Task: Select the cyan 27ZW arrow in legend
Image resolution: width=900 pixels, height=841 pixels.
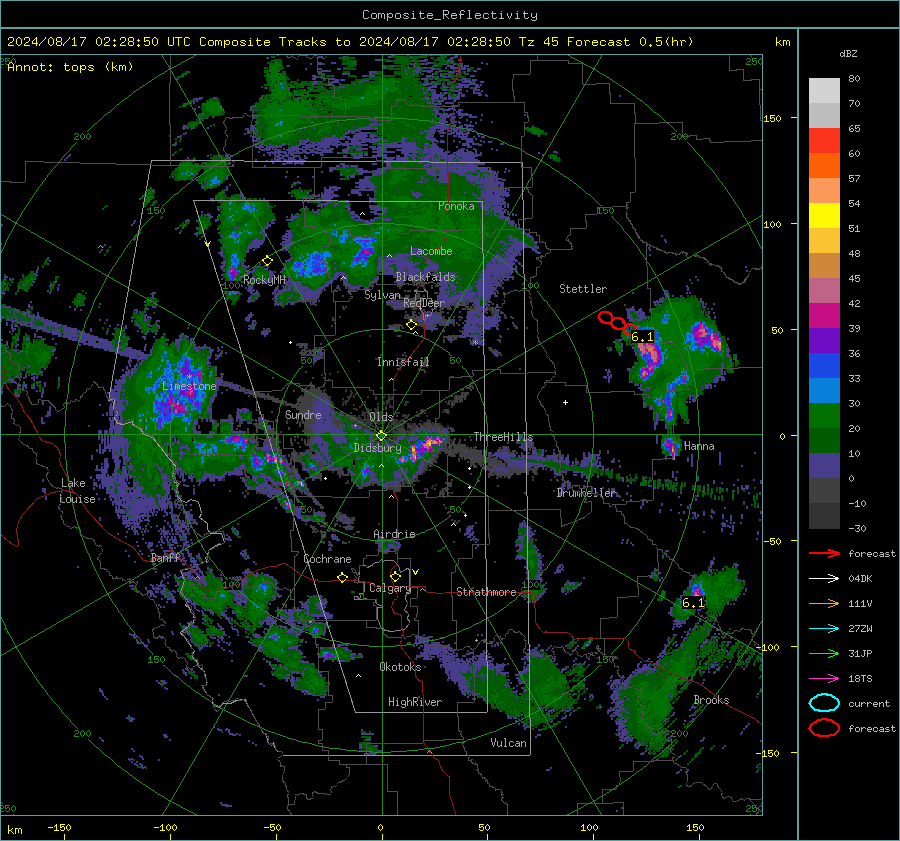Action: coord(824,629)
